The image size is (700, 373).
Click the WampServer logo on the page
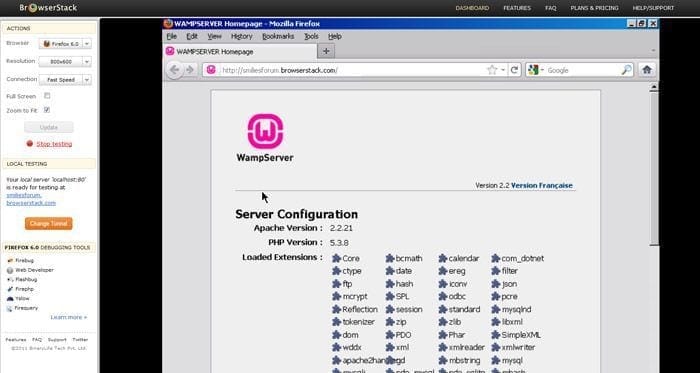point(265,137)
